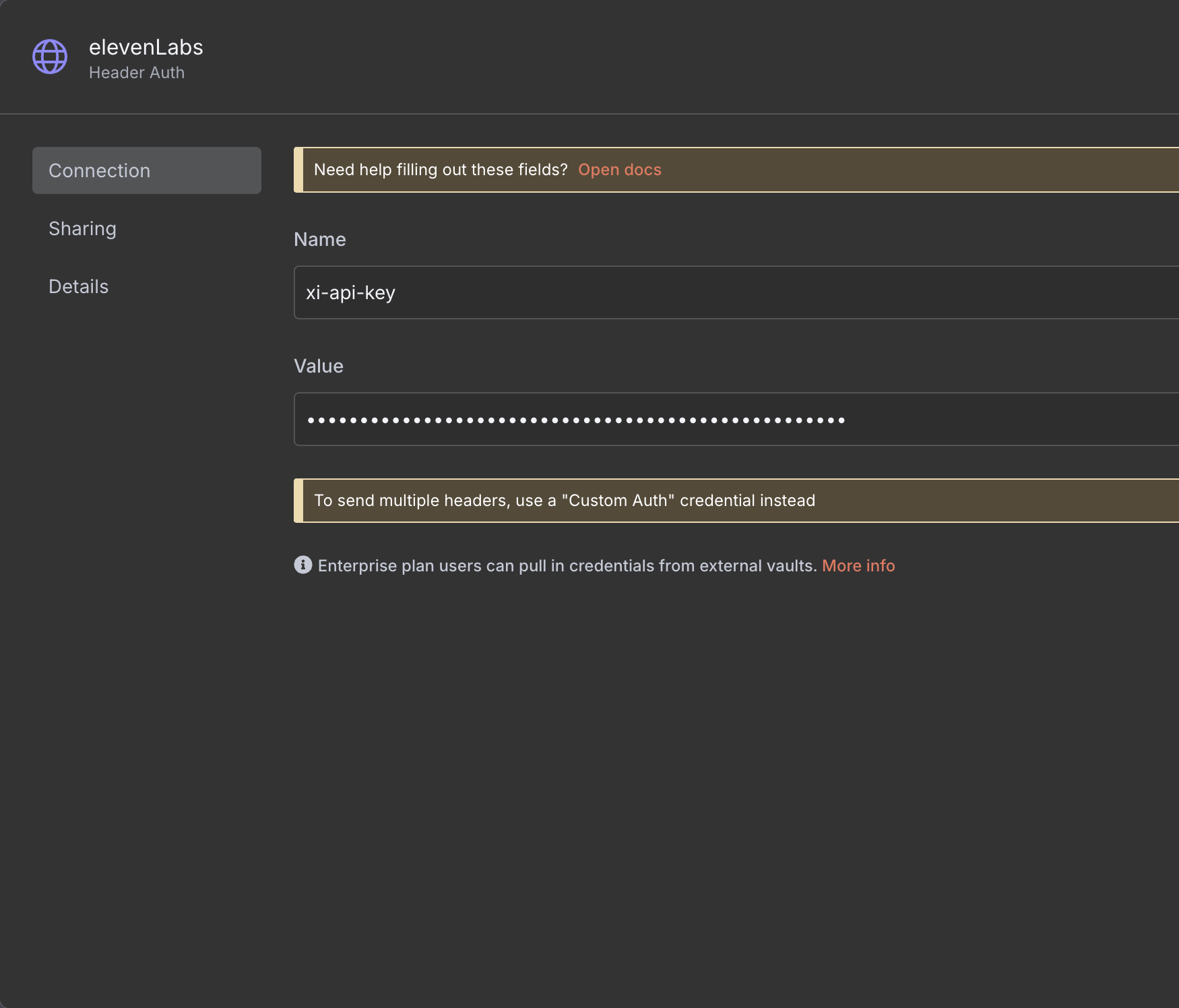Click the Value field label

pyautogui.click(x=319, y=366)
